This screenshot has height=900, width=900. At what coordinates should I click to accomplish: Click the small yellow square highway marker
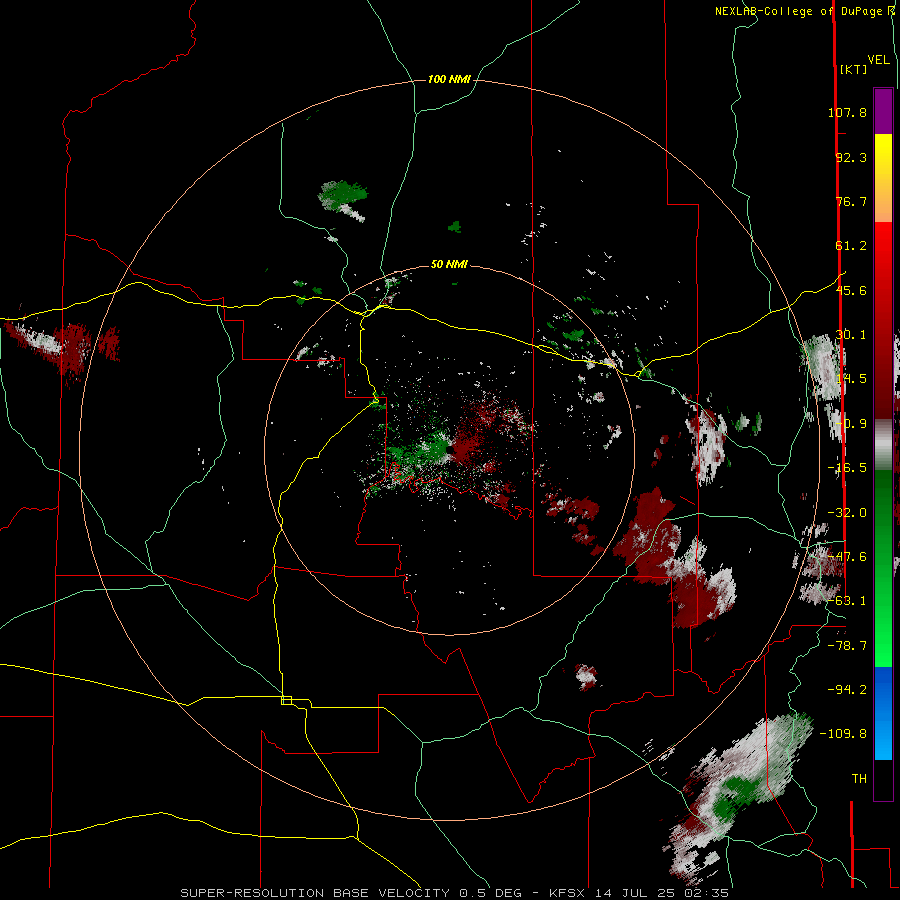(x=286, y=700)
